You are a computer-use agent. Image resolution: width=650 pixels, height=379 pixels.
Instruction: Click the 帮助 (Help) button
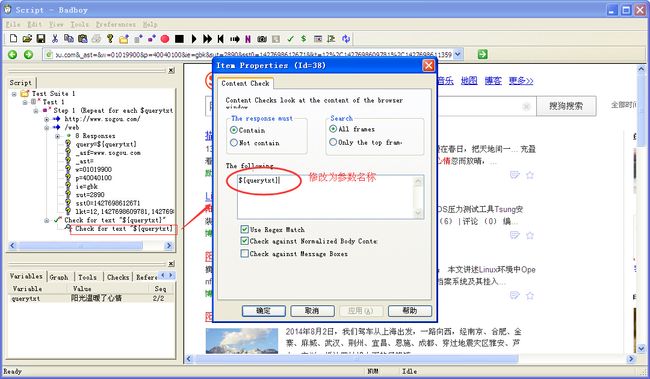[410, 311]
